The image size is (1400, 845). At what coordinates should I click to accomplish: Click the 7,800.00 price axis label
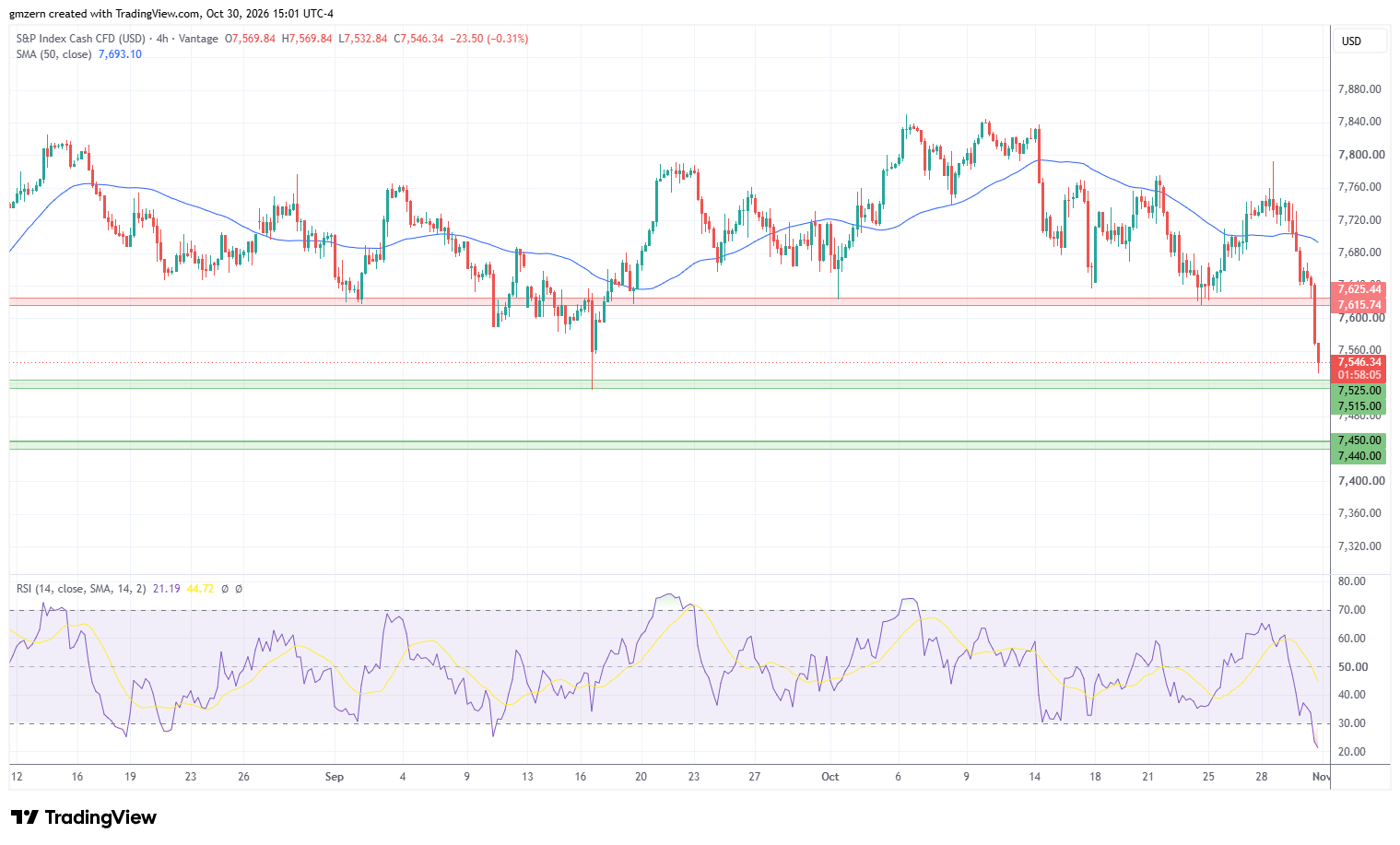[1360, 155]
